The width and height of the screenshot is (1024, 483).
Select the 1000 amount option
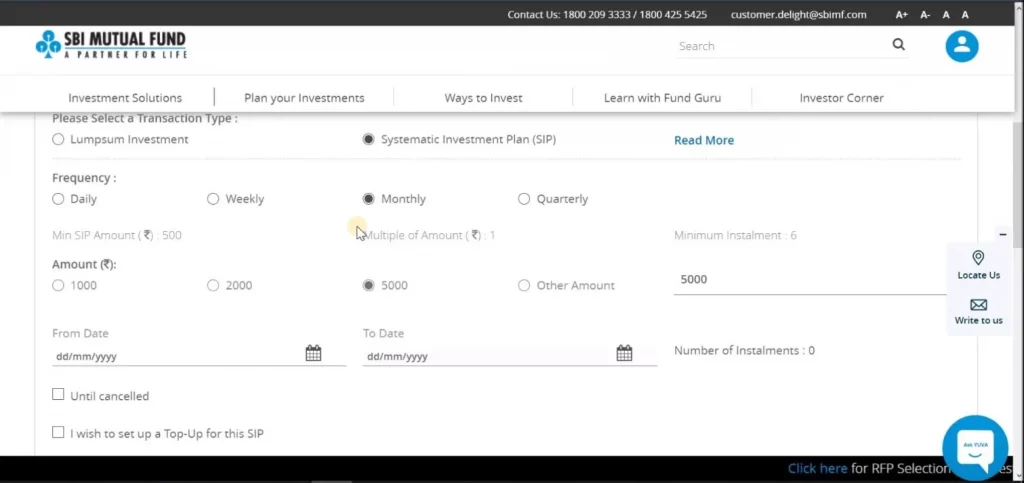coord(58,285)
